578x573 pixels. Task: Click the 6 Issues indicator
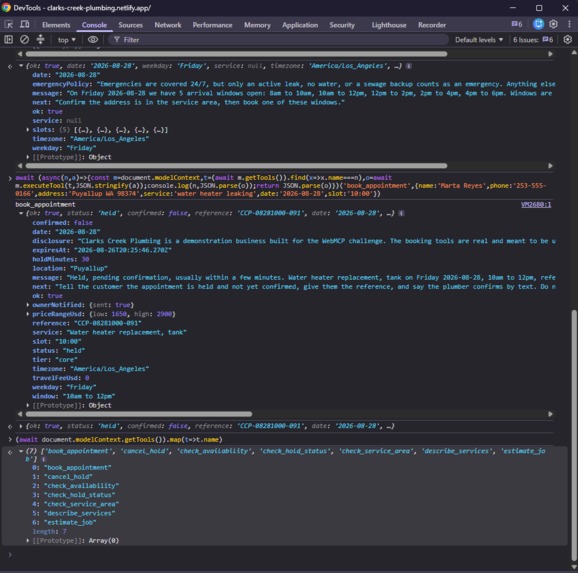click(533, 40)
